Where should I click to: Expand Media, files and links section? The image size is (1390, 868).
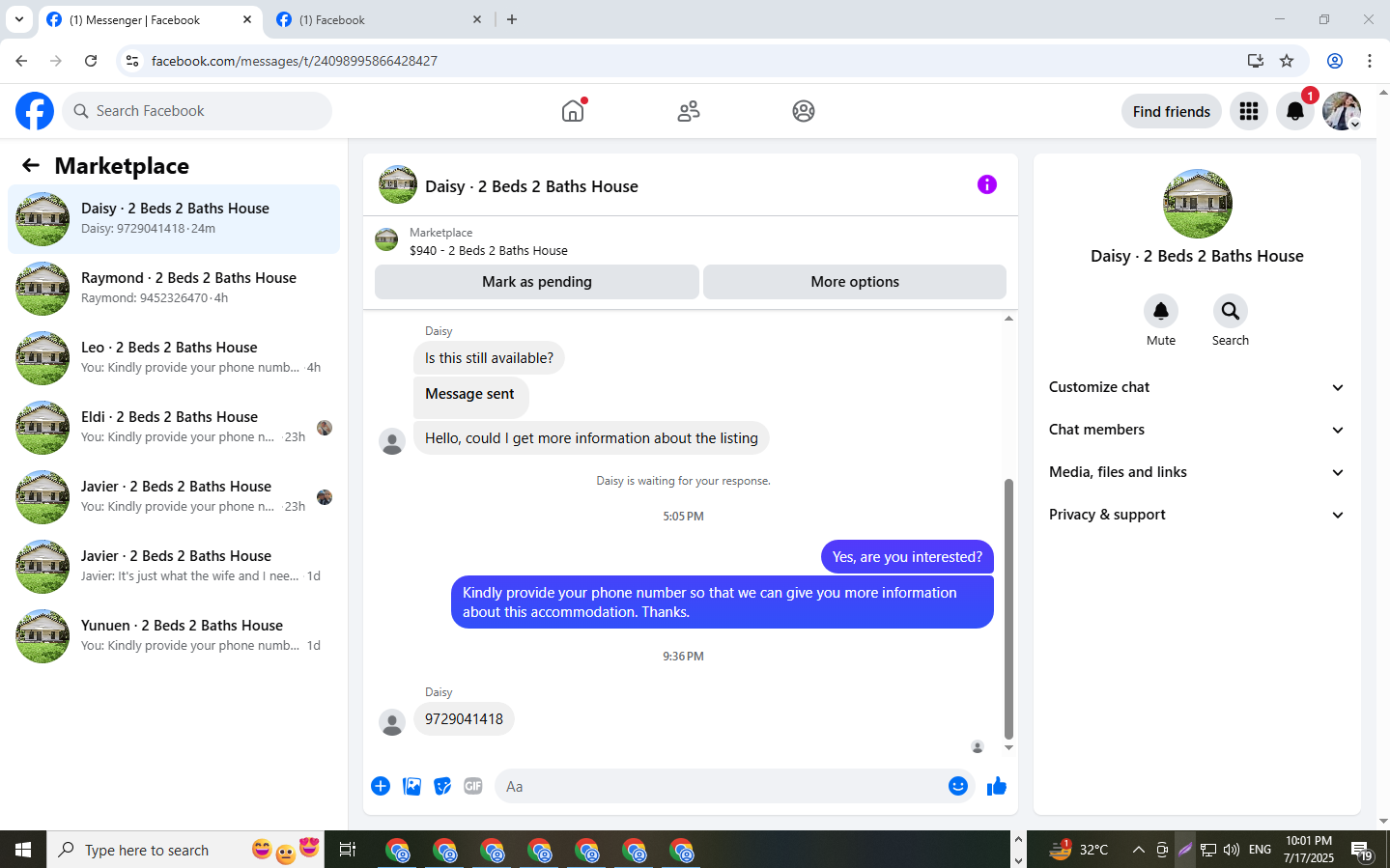1197,472
